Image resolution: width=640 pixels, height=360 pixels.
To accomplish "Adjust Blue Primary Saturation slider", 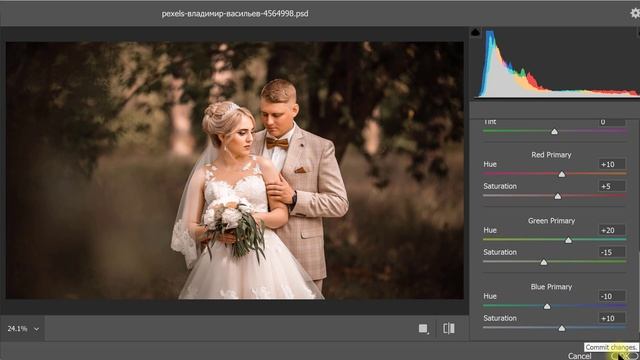I will (x=562, y=328).
